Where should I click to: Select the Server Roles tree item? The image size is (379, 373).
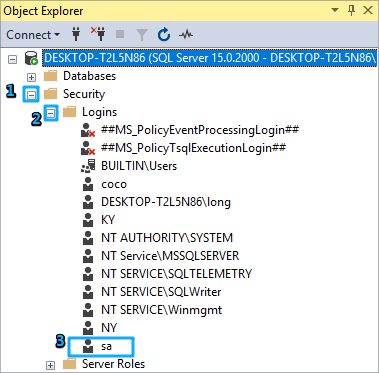pyautogui.click(x=113, y=364)
